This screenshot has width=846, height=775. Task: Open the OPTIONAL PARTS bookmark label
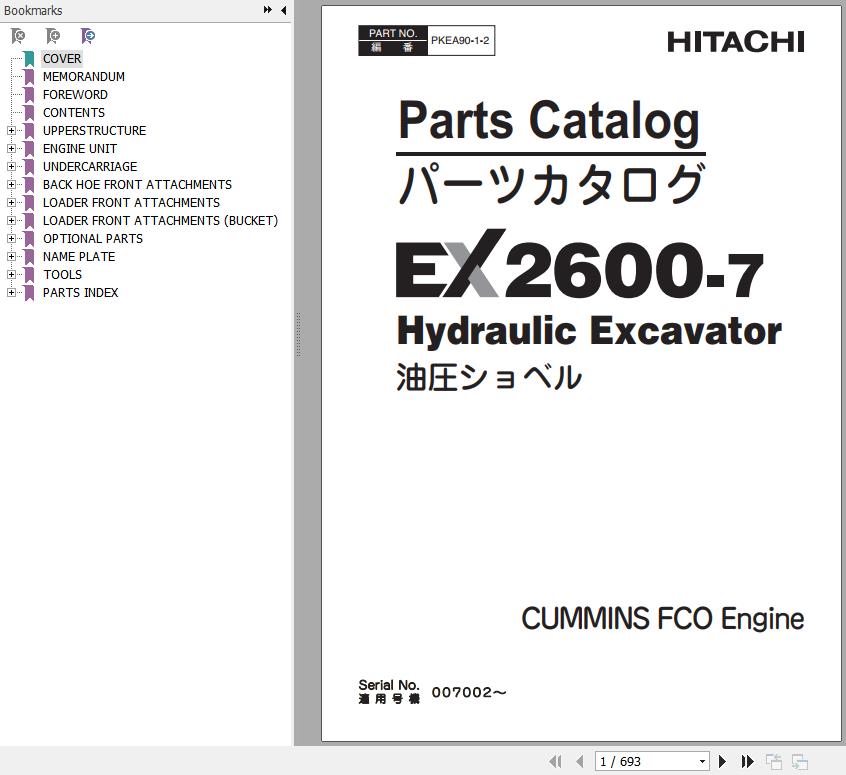93,239
